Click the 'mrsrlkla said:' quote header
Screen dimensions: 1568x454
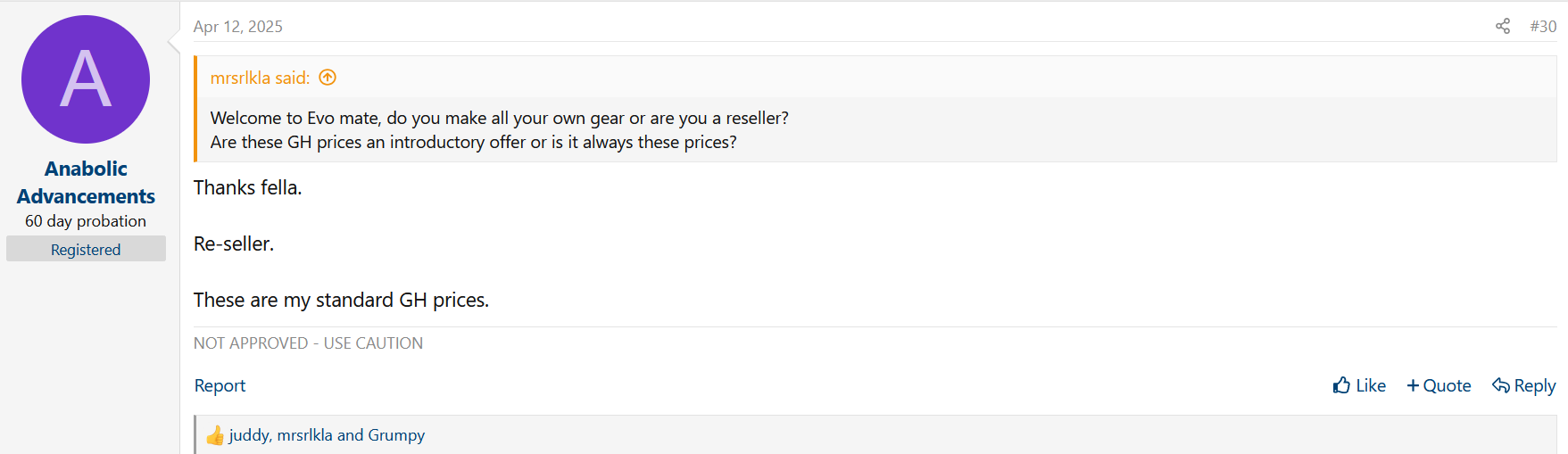point(260,78)
